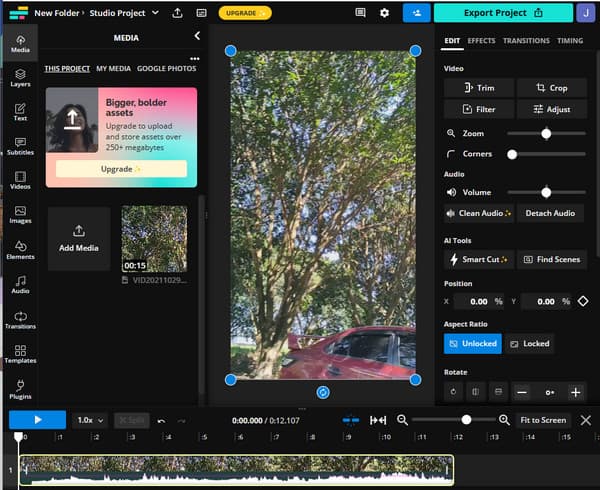Click the fit-to-trim timeline icon
Screen dimensions: 600x490
click(378, 420)
